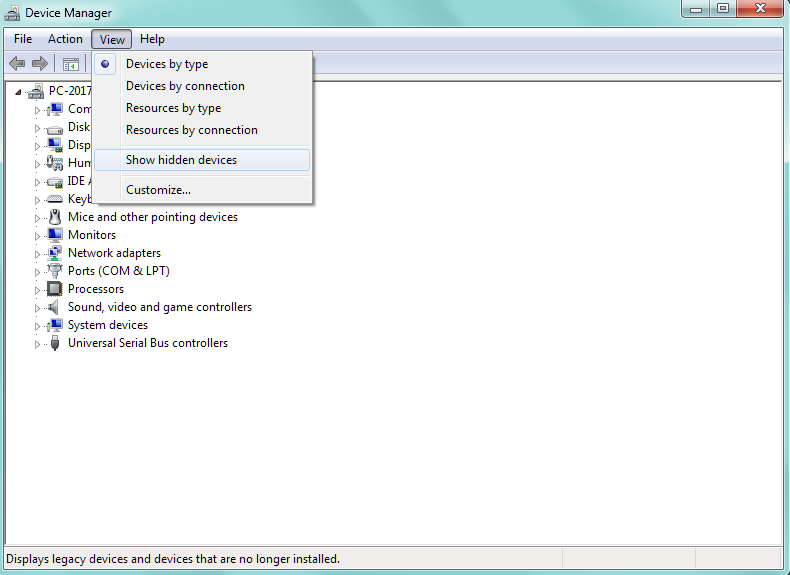Viewport: 790px width, 575px height.
Task: Click the Processors chip icon
Action: point(55,289)
